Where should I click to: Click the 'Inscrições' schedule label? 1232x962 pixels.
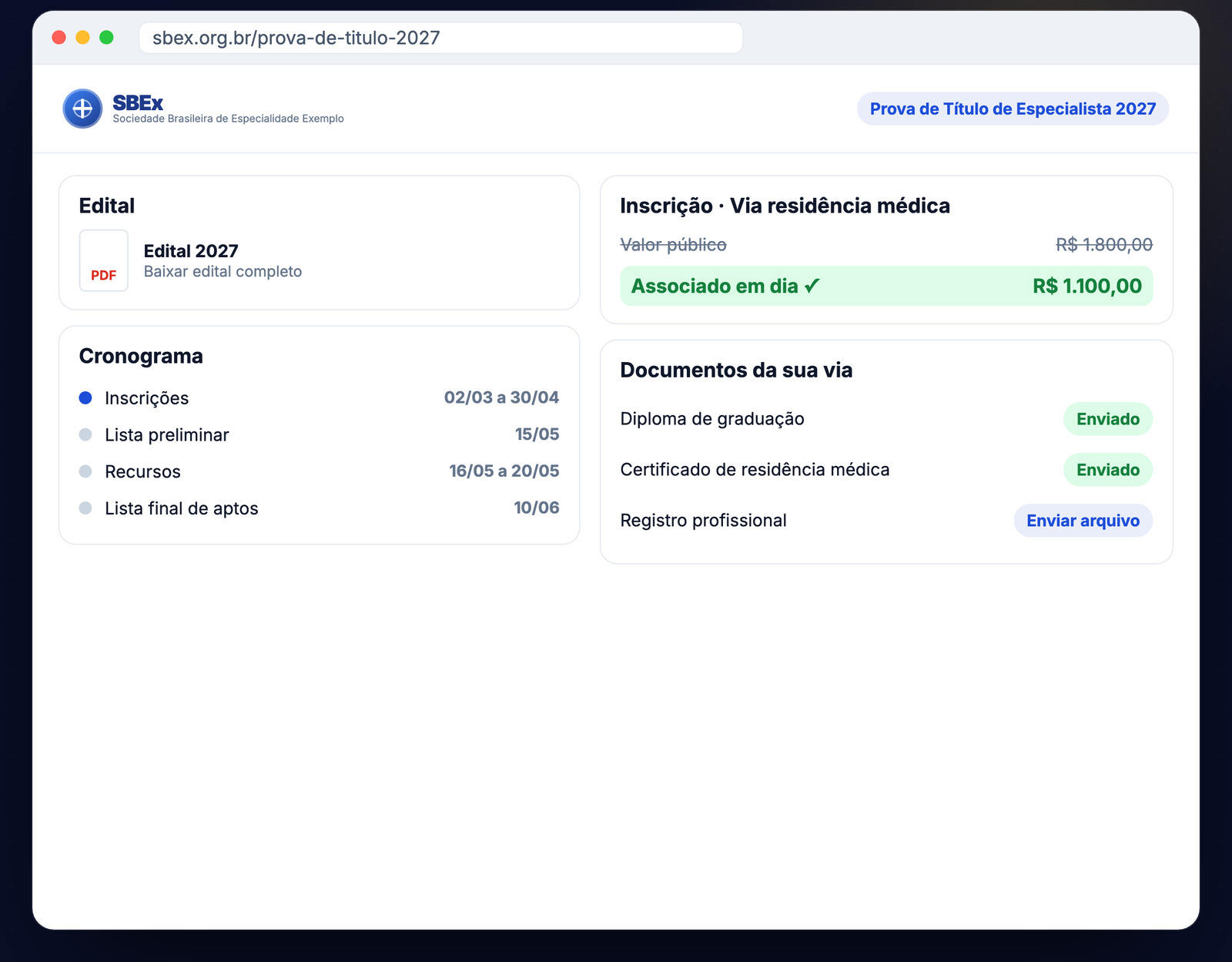click(x=146, y=398)
